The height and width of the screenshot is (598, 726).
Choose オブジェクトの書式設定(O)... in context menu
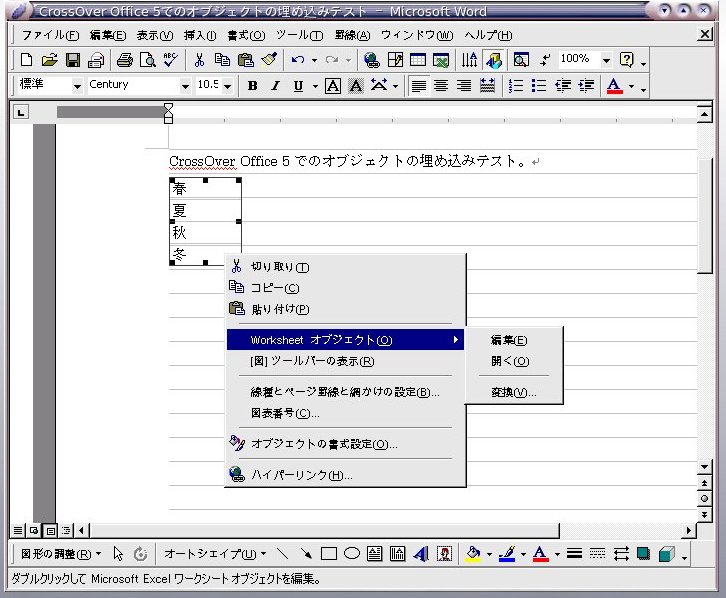345,444
